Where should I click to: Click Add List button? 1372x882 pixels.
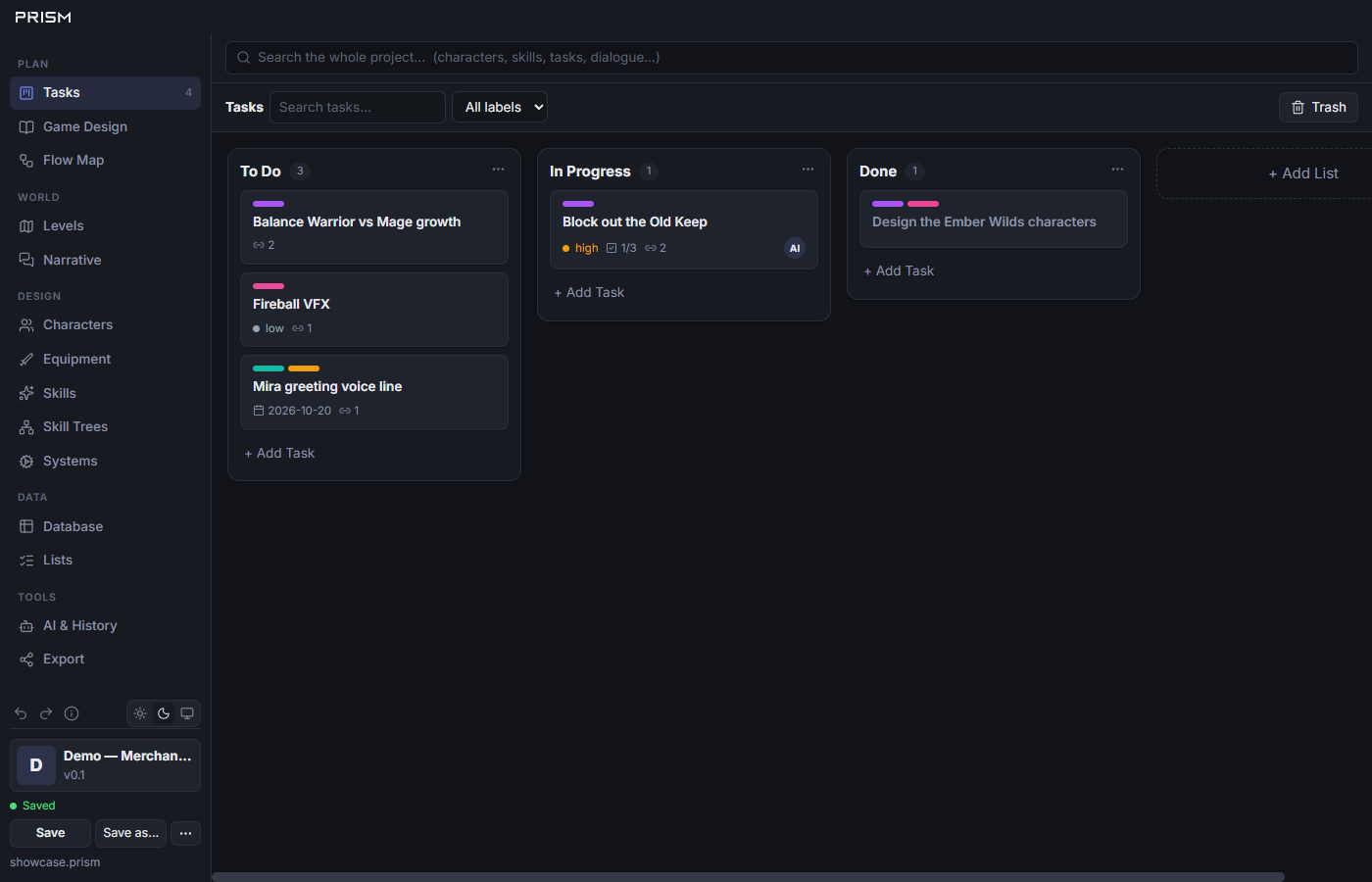pyautogui.click(x=1303, y=173)
